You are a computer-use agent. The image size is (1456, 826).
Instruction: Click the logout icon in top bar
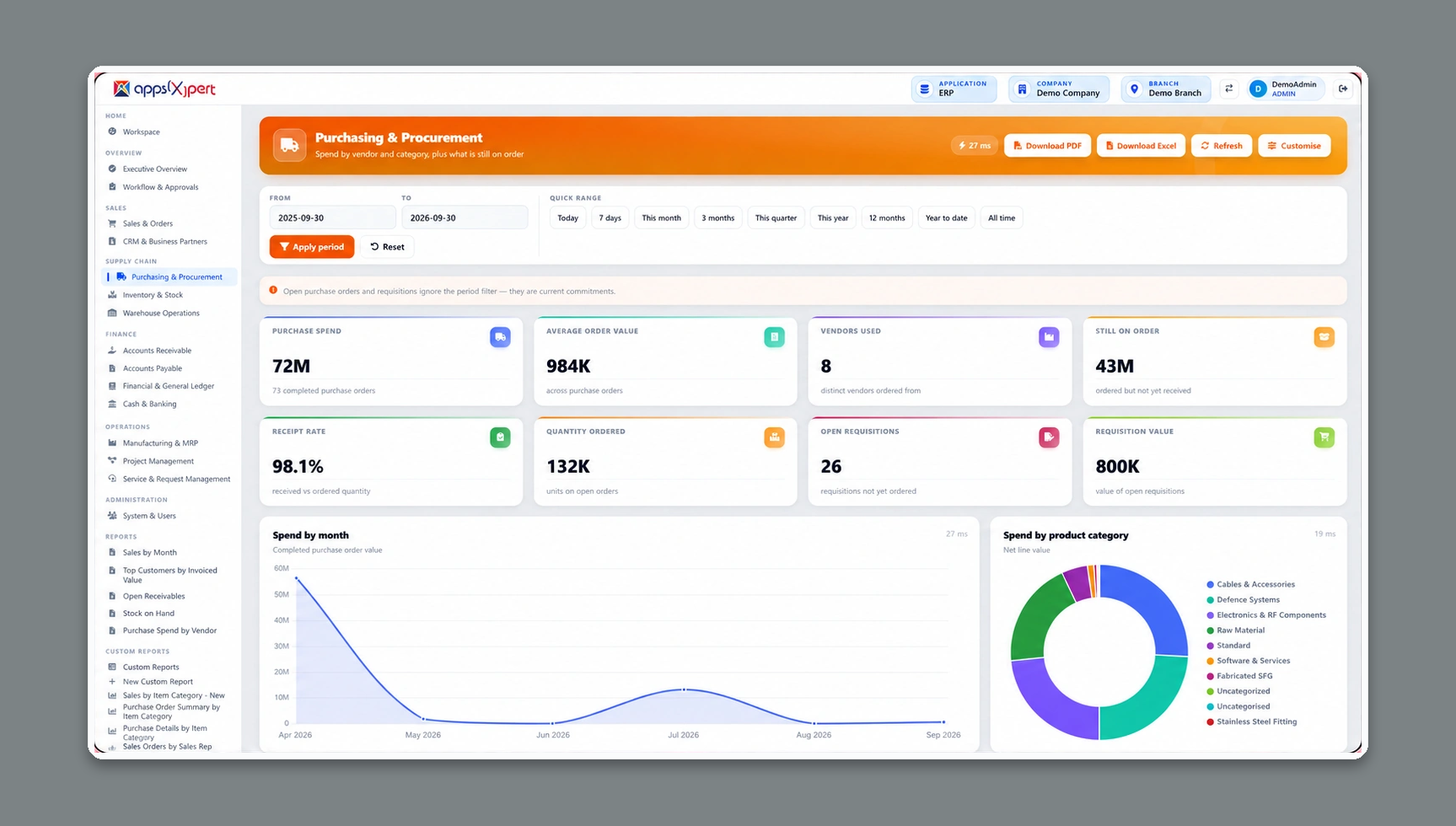click(x=1343, y=88)
